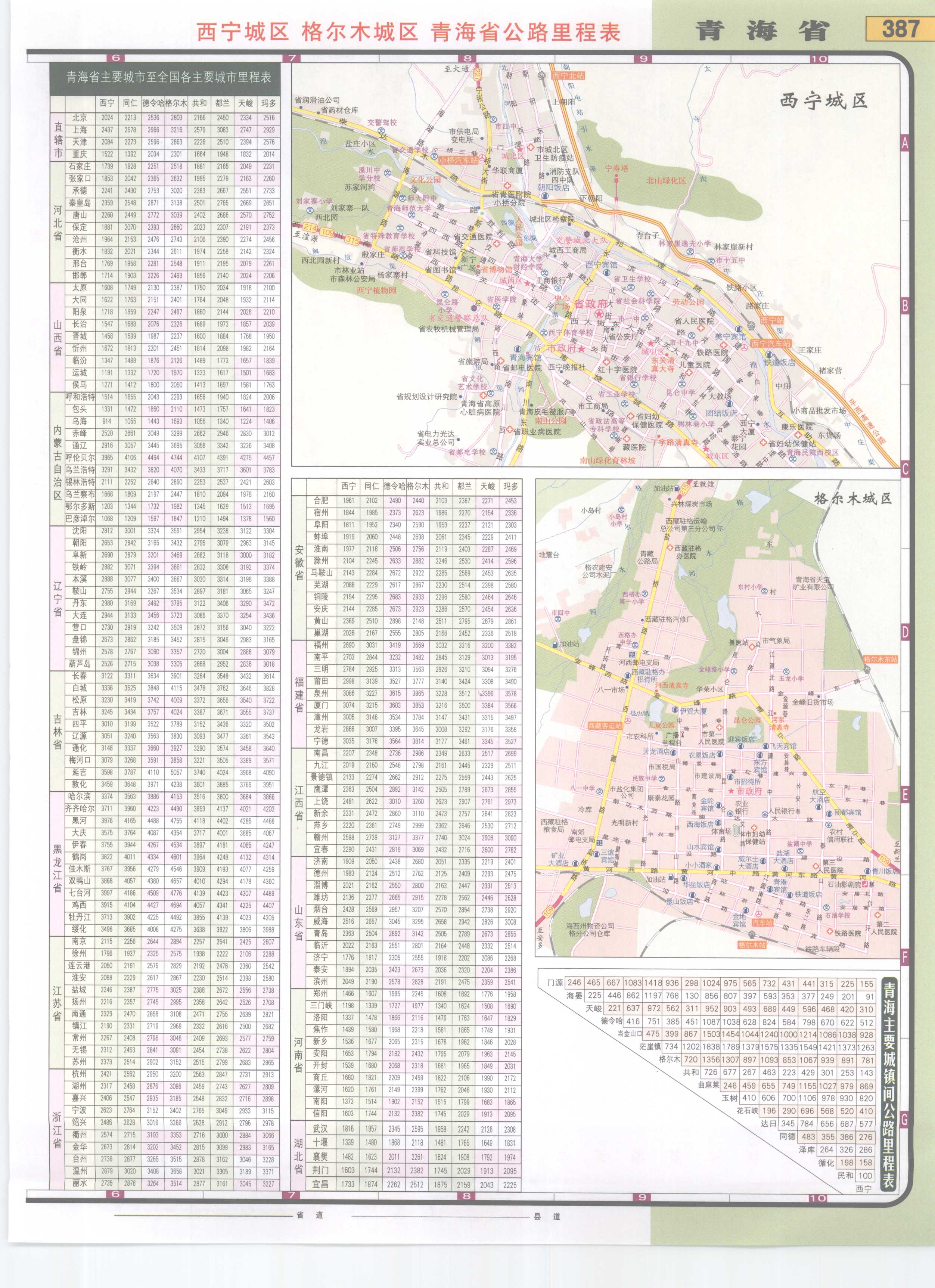Click the 格尔木城区 map title
935x1288 pixels.
(x=853, y=499)
